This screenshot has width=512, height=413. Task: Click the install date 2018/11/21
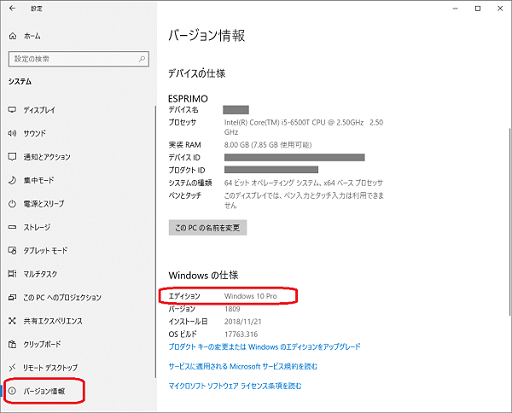click(x=243, y=321)
